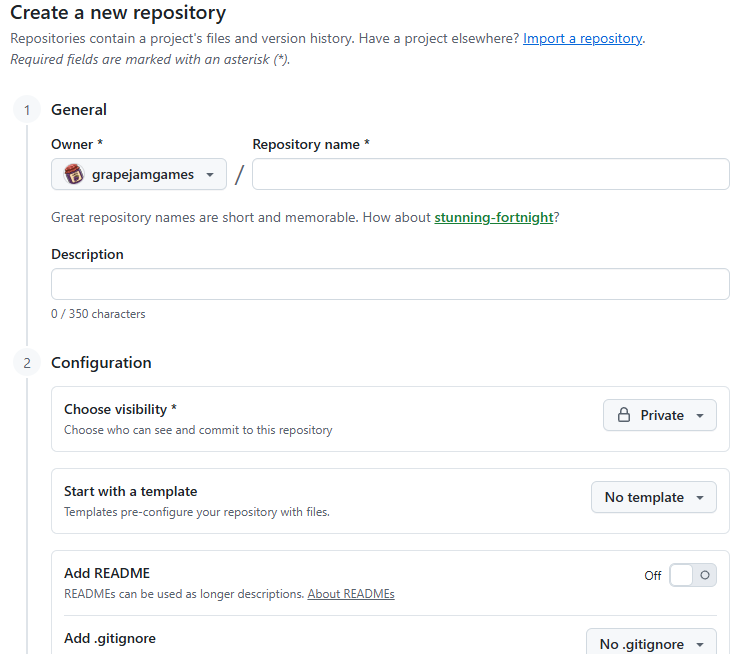The height and width of the screenshot is (654, 736).
Task: Turn on the Add README toggle switch
Action: coord(693,575)
